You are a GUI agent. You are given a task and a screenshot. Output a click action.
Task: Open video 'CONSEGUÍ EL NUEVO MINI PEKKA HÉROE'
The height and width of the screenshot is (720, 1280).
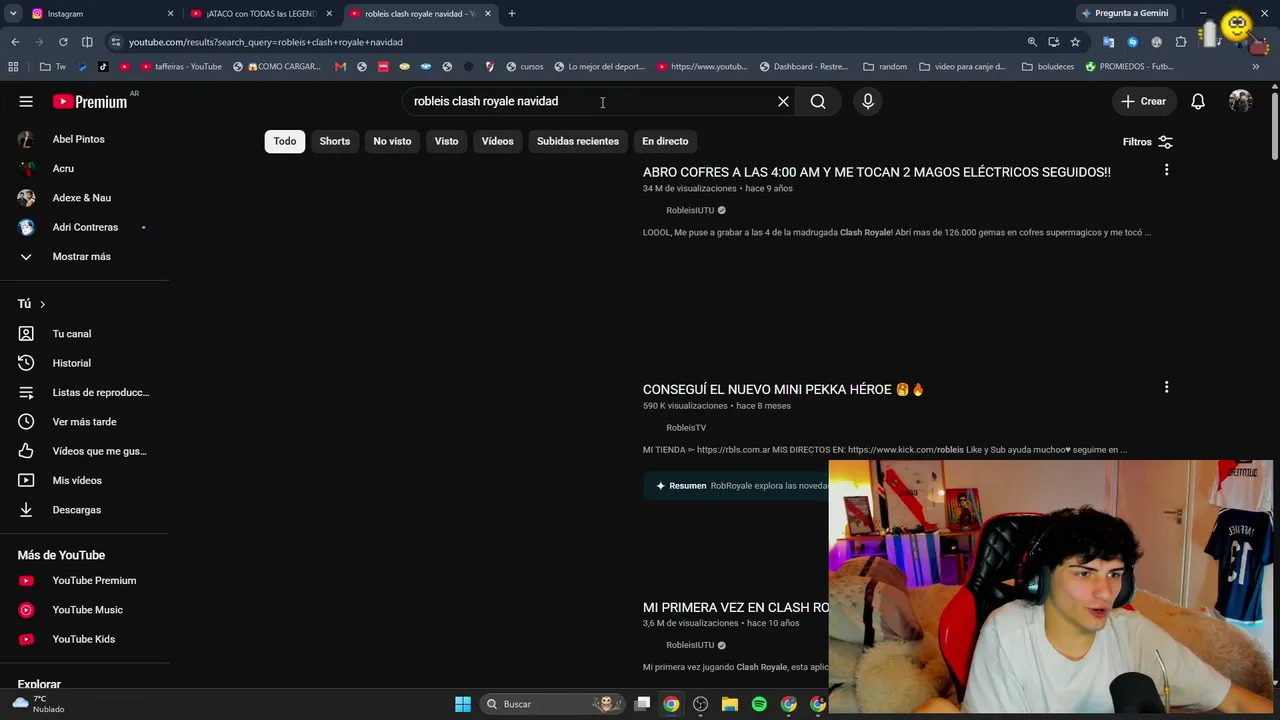pyautogui.click(x=783, y=389)
